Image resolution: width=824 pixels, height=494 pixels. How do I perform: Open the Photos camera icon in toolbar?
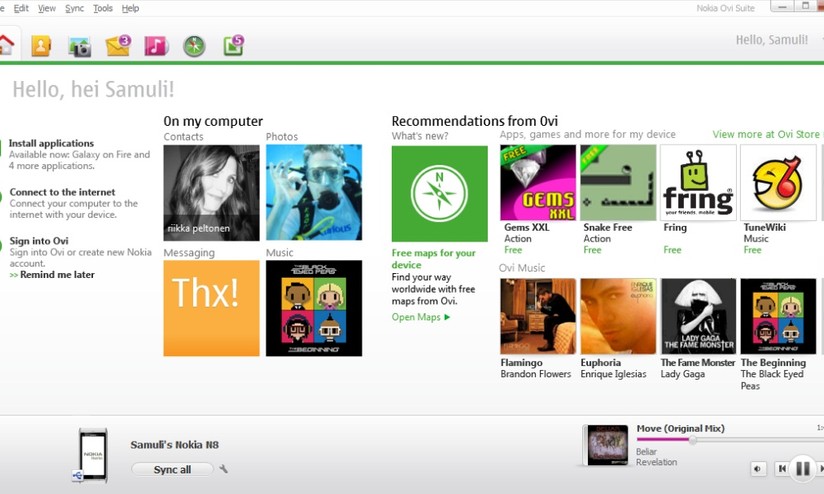coord(79,46)
